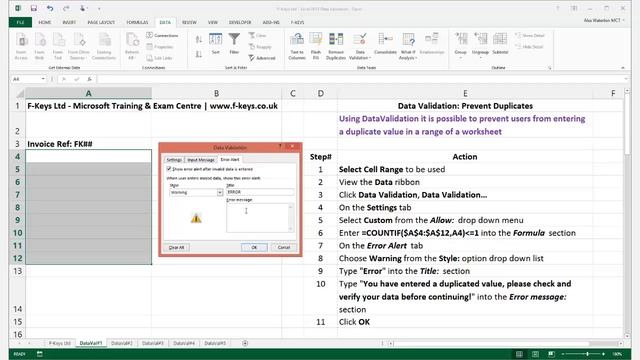Click Edit Links in the Connections group

(x=159, y=58)
